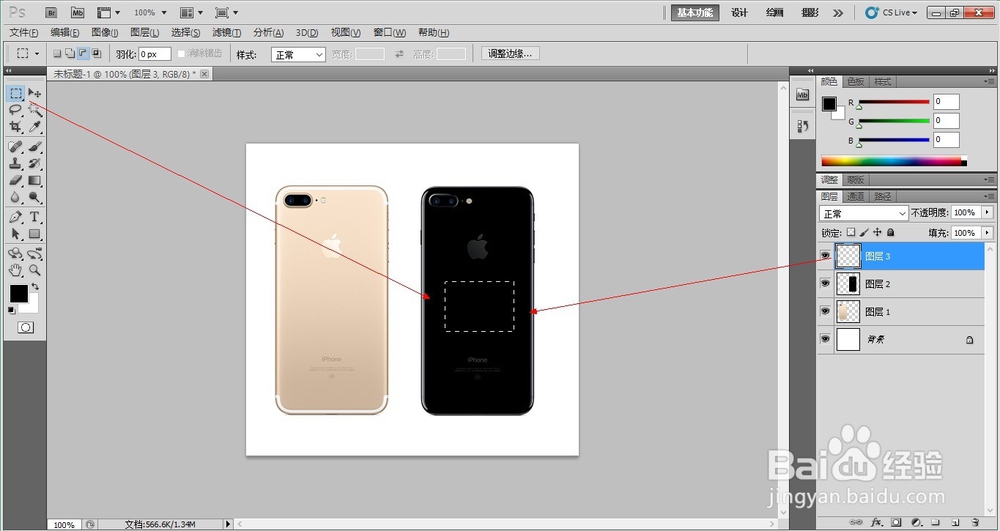Image resolution: width=1000 pixels, height=531 pixels.
Task: Open Mini Bridge from the application bar
Action: pyautogui.click(x=77, y=12)
